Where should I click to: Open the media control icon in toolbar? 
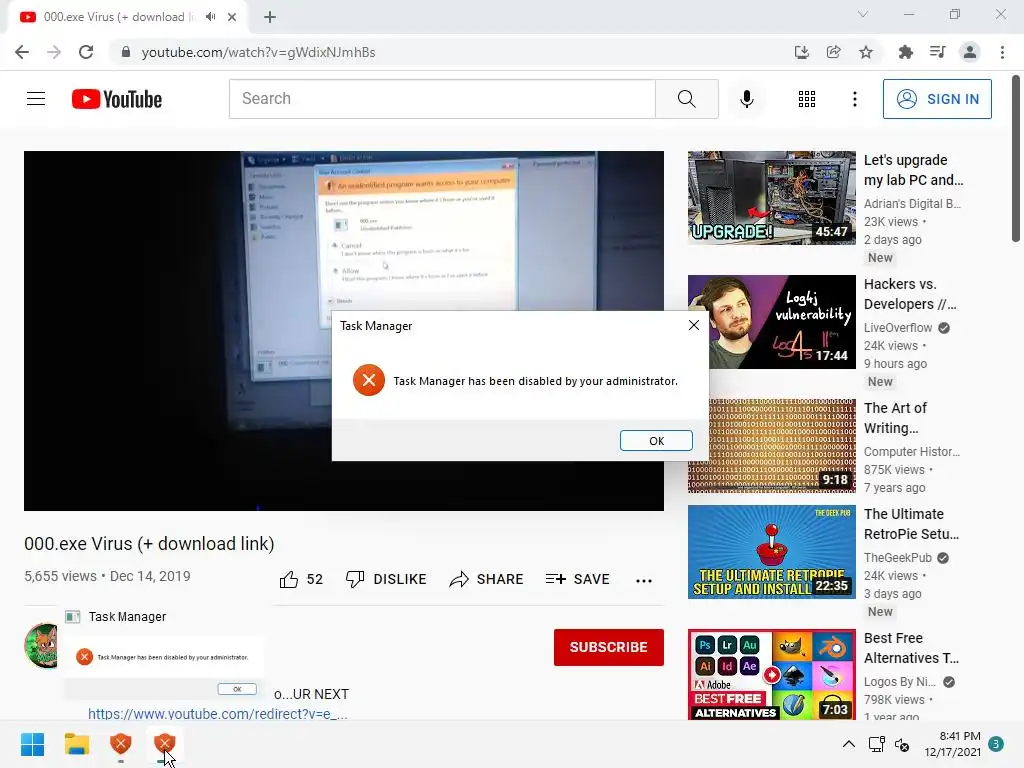click(938, 52)
